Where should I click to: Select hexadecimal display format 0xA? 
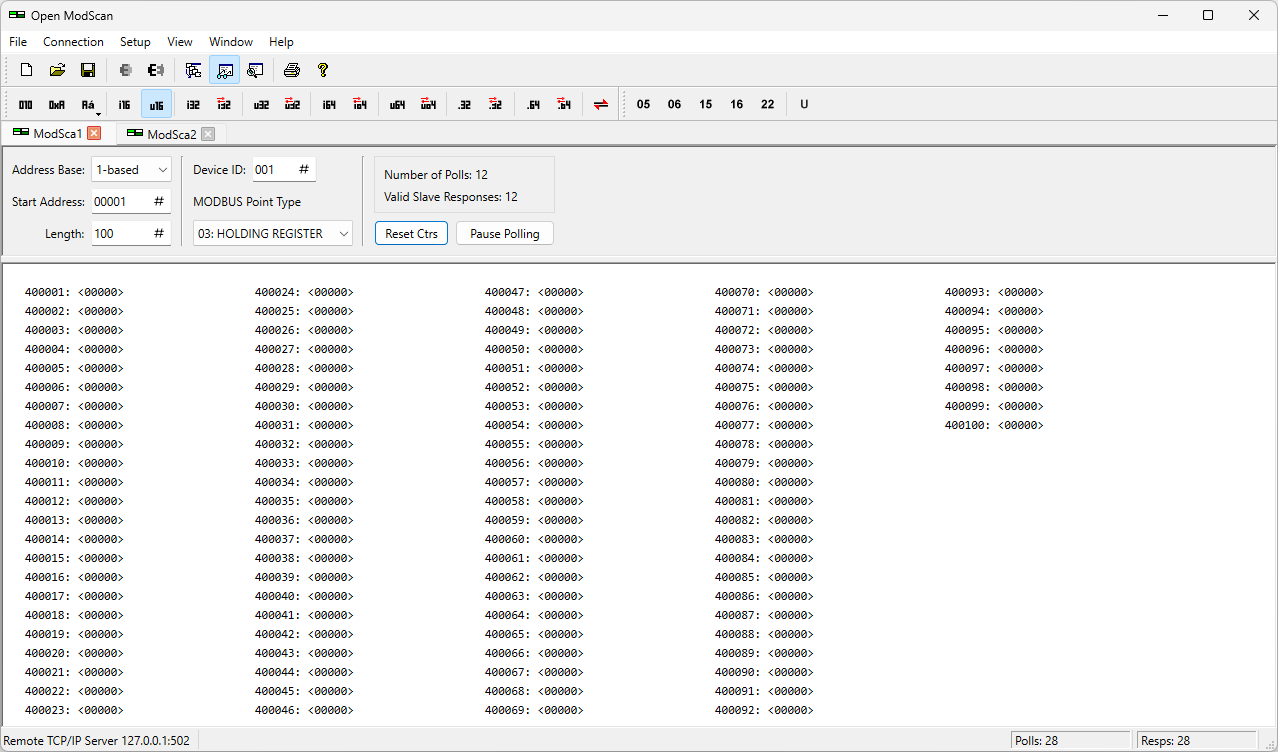coord(57,104)
